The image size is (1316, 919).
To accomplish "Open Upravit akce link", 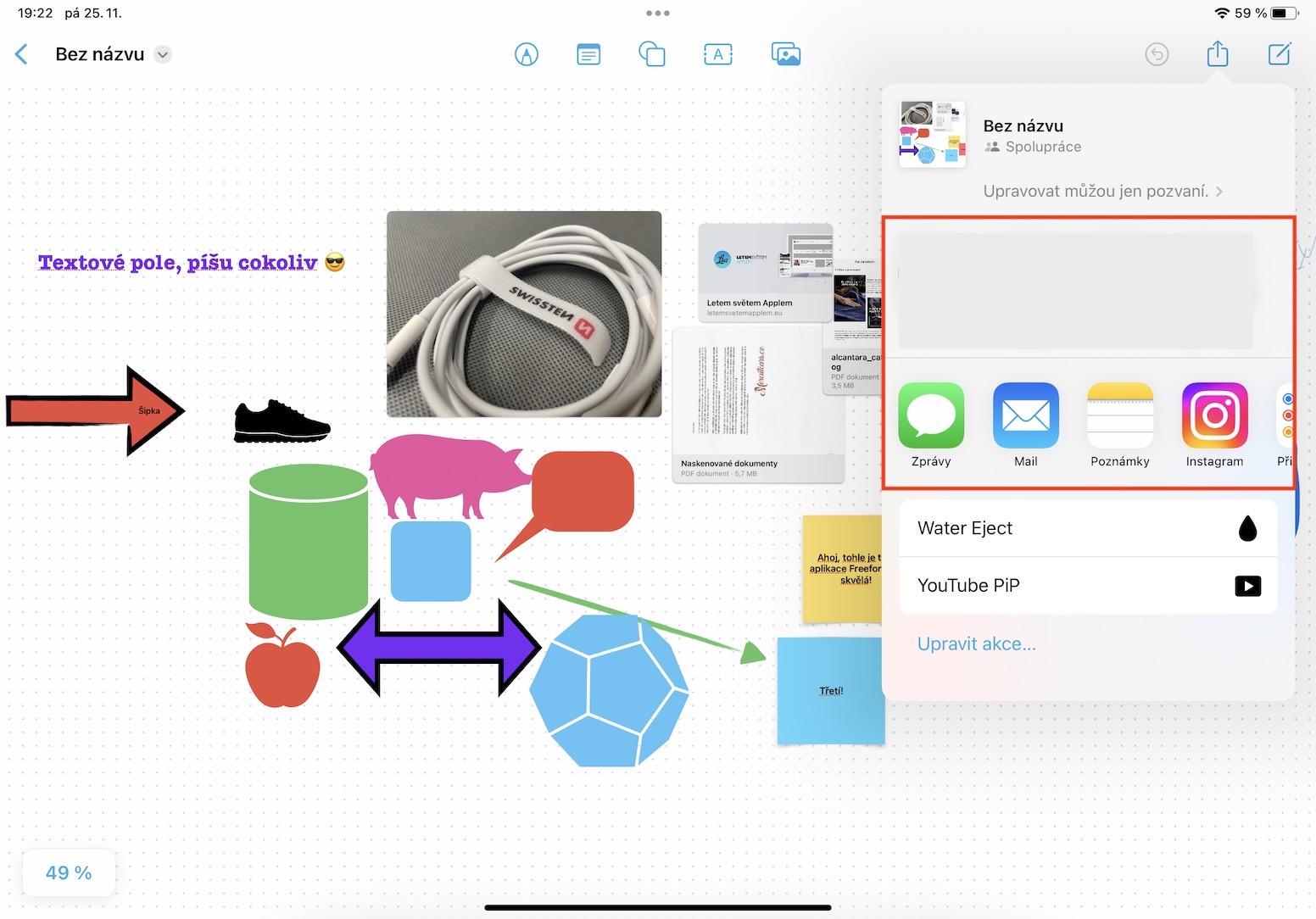I will [x=977, y=643].
